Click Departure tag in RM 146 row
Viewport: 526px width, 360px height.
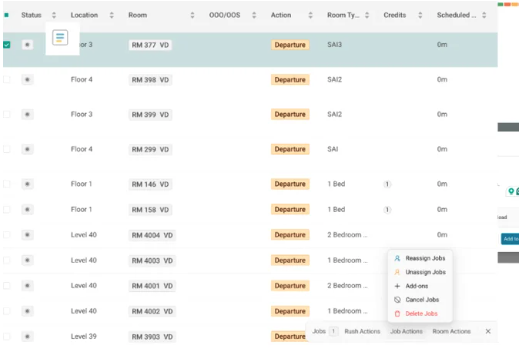290,184
